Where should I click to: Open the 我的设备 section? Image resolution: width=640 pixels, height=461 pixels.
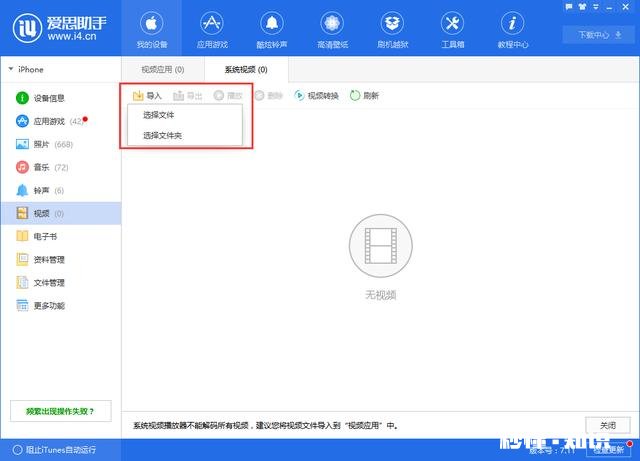coord(151,29)
